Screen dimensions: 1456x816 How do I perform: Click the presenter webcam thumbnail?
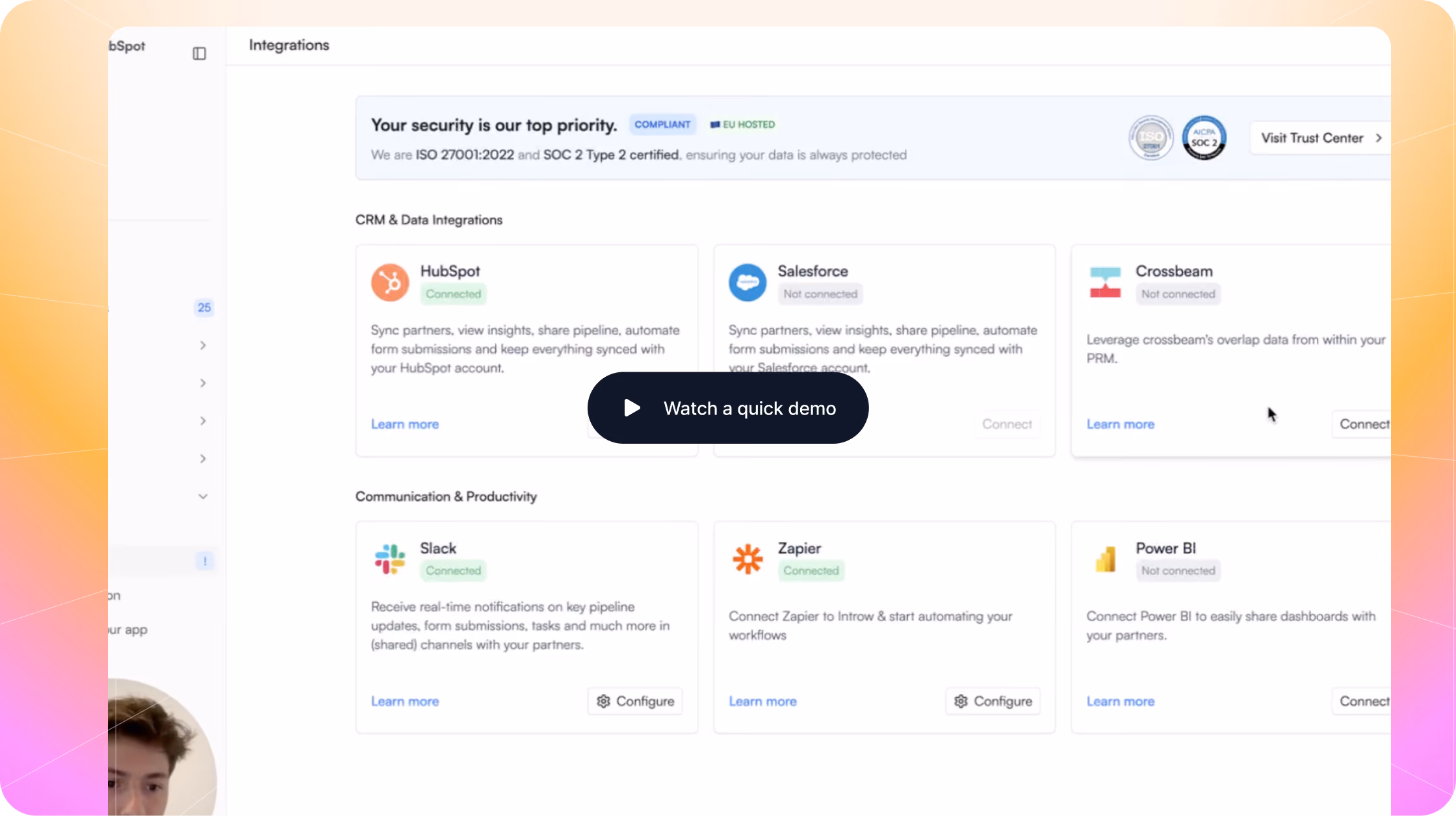coord(162,747)
